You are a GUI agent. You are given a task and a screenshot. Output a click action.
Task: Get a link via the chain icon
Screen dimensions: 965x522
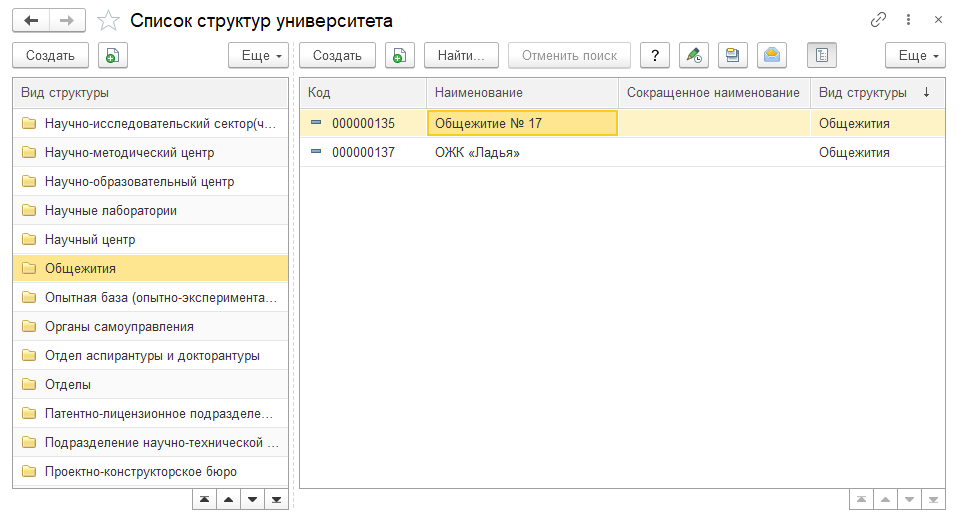tap(878, 20)
